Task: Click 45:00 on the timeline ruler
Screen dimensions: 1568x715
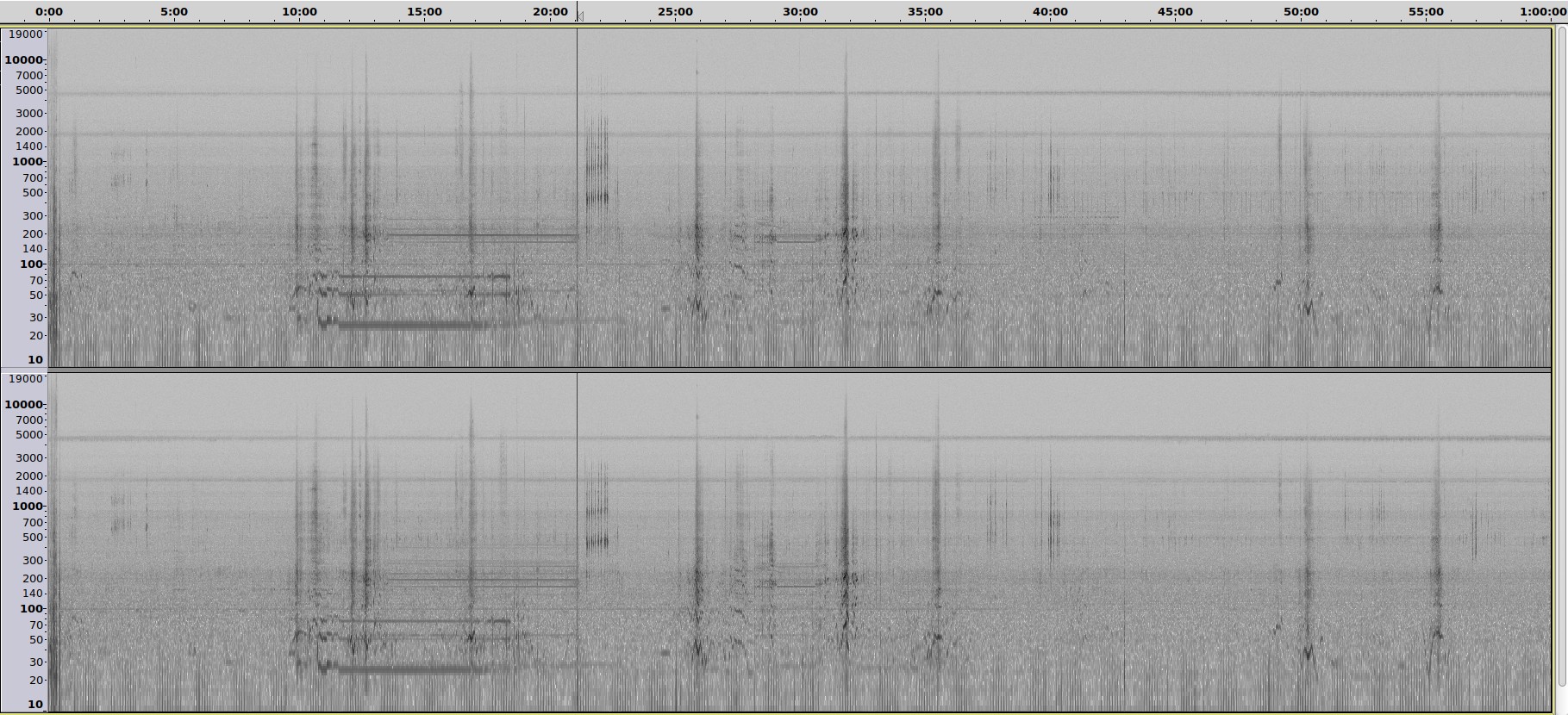Action: coord(1175,12)
